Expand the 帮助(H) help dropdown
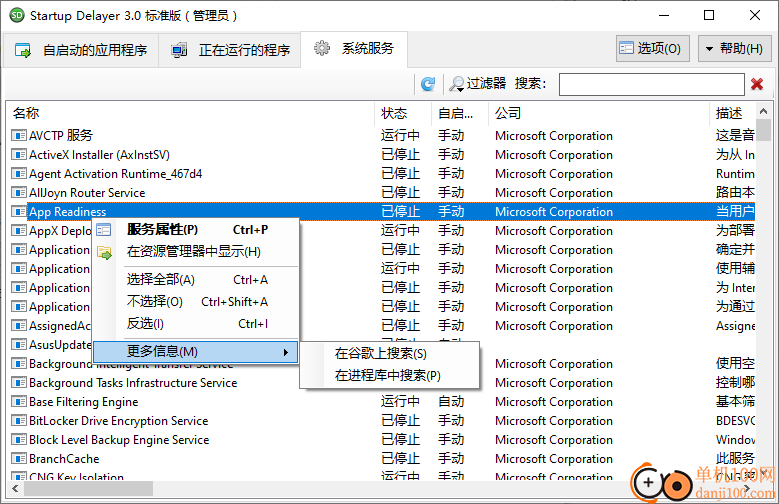779x504 pixels. coord(734,48)
